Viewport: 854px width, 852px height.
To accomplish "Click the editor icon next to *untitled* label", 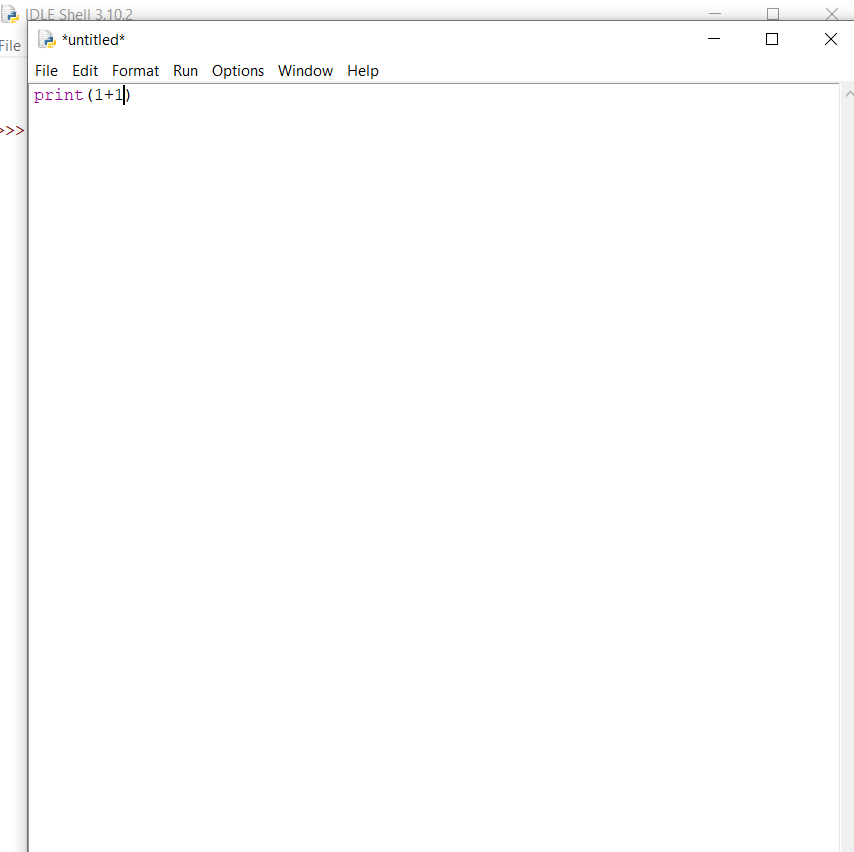I will pos(46,39).
